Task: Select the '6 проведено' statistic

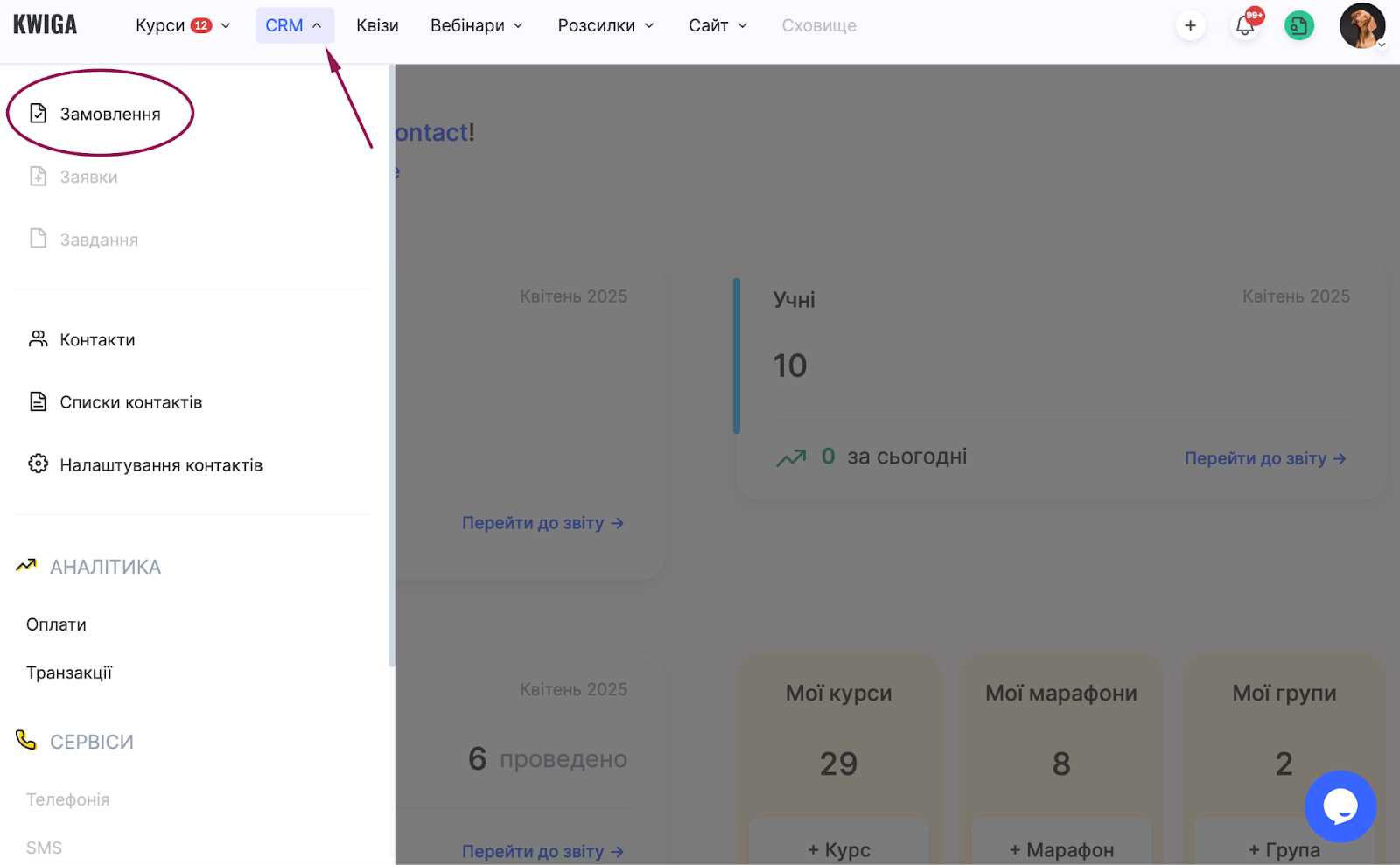Action: pos(548,758)
